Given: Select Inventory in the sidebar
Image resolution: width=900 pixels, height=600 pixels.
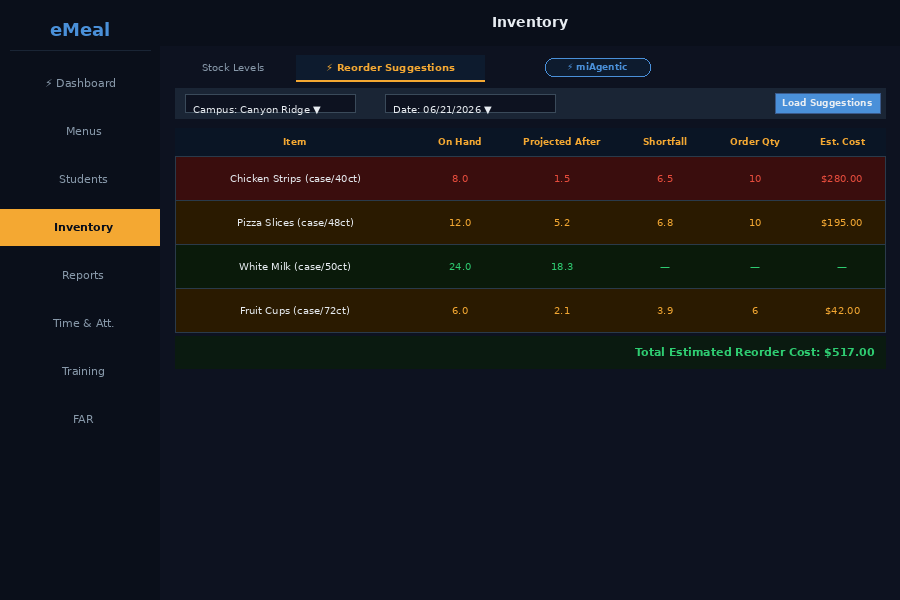Looking at the screenshot, I should [x=80, y=227].
